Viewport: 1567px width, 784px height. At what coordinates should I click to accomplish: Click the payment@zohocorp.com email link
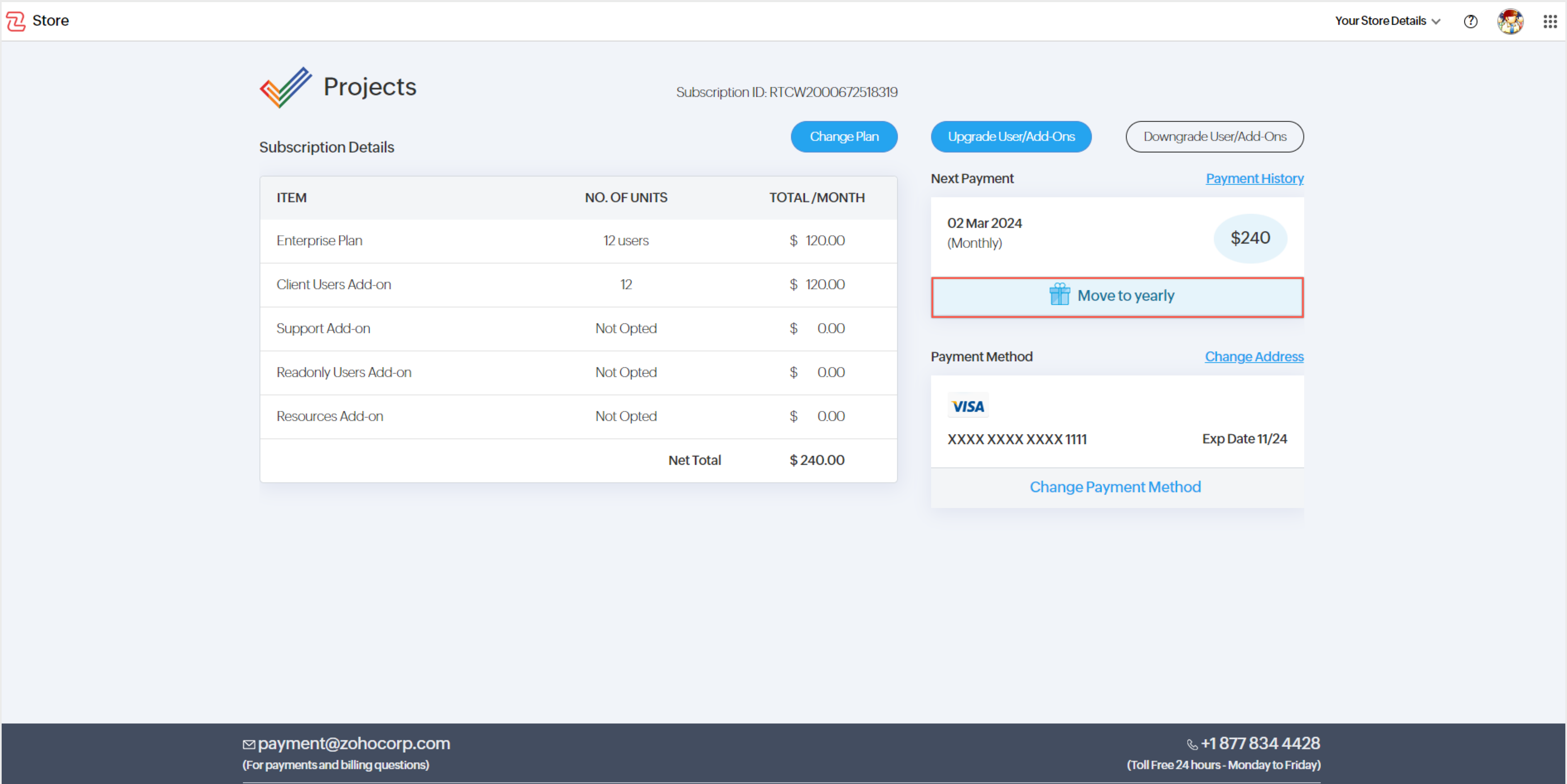click(354, 743)
